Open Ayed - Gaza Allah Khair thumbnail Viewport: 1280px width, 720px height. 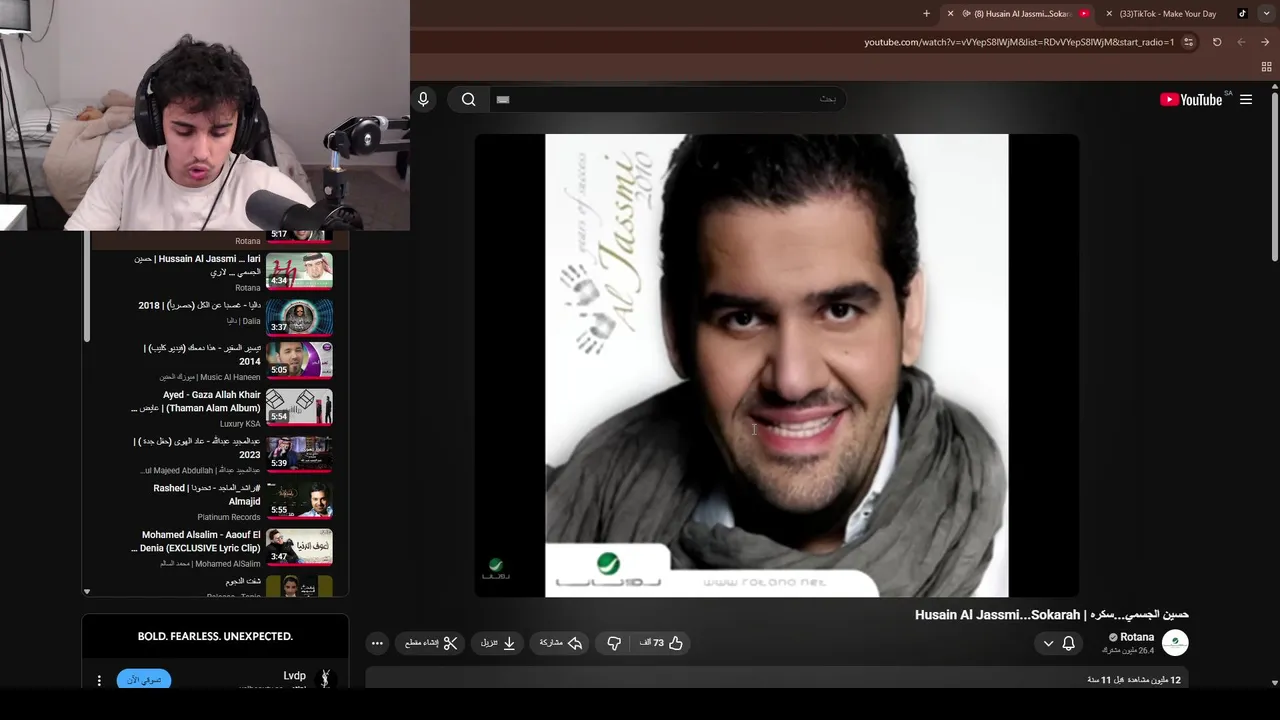coord(299,407)
